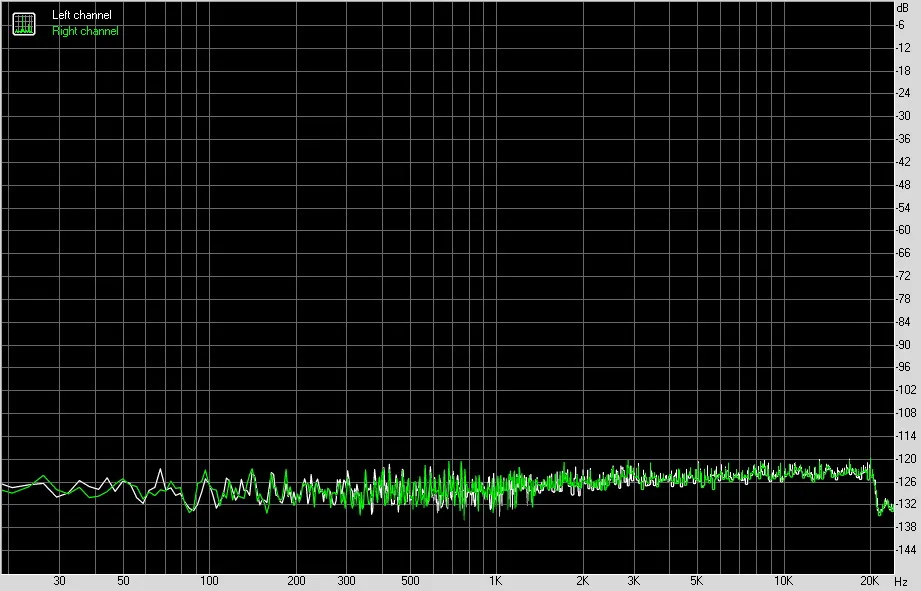Screen dimensions: 921x591
Task: Click the 20K frequency label
Action: (x=869, y=581)
